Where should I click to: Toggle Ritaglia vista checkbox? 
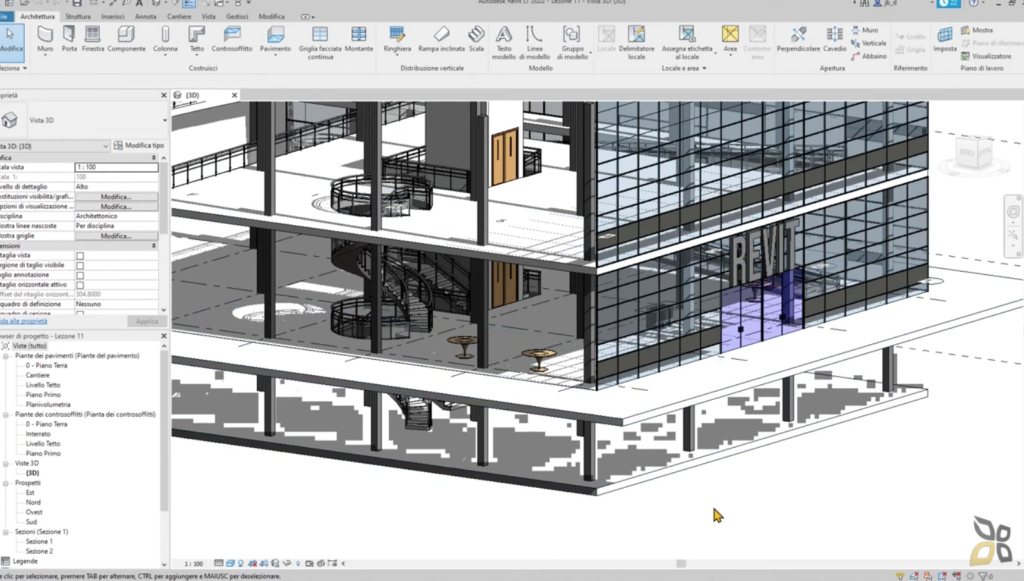pyautogui.click(x=80, y=256)
